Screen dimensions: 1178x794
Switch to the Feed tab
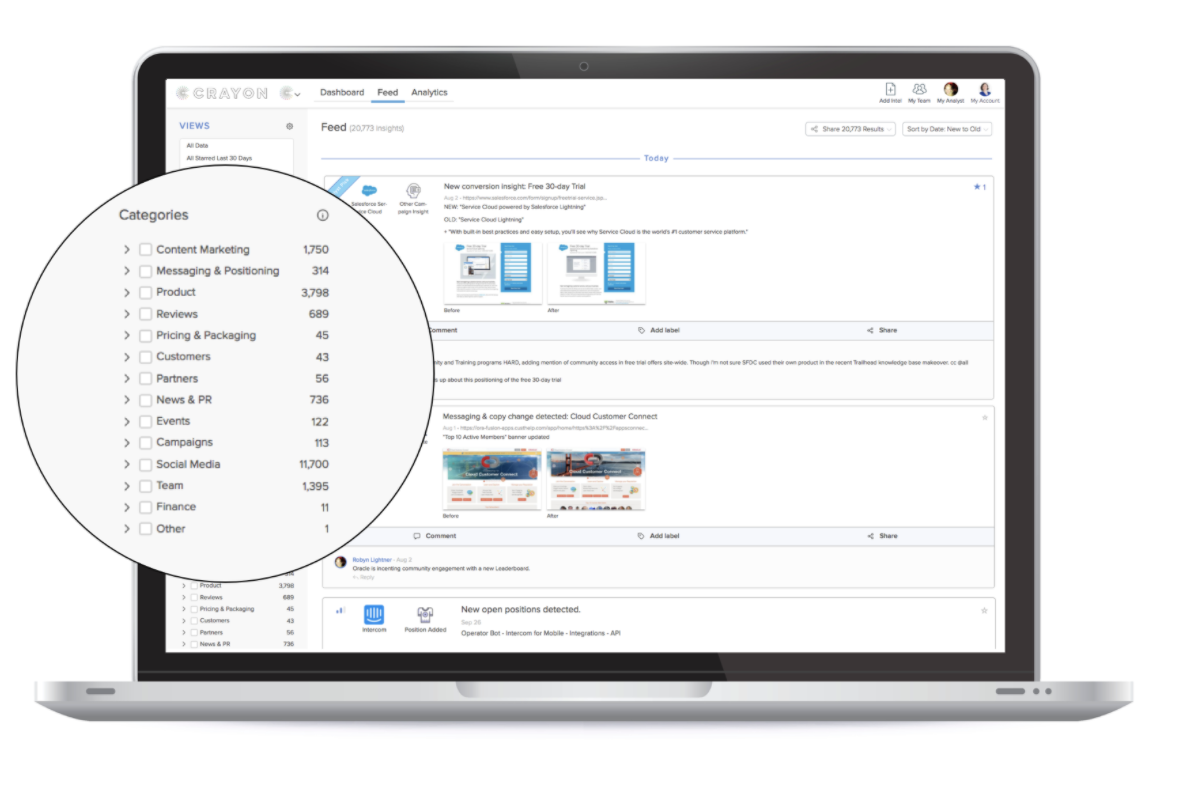pyautogui.click(x=388, y=92)
